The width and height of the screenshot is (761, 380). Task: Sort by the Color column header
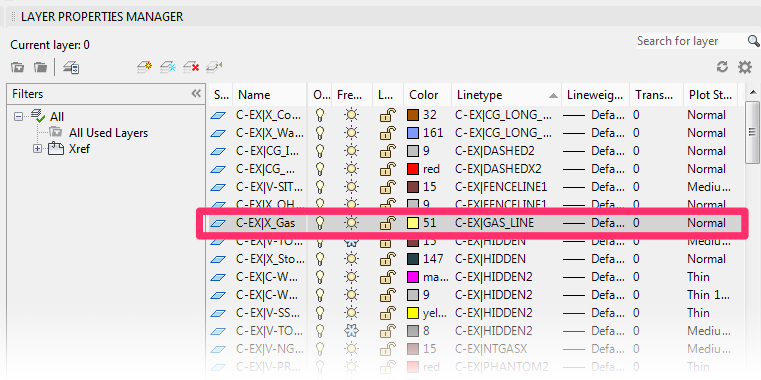coord(427,95)
